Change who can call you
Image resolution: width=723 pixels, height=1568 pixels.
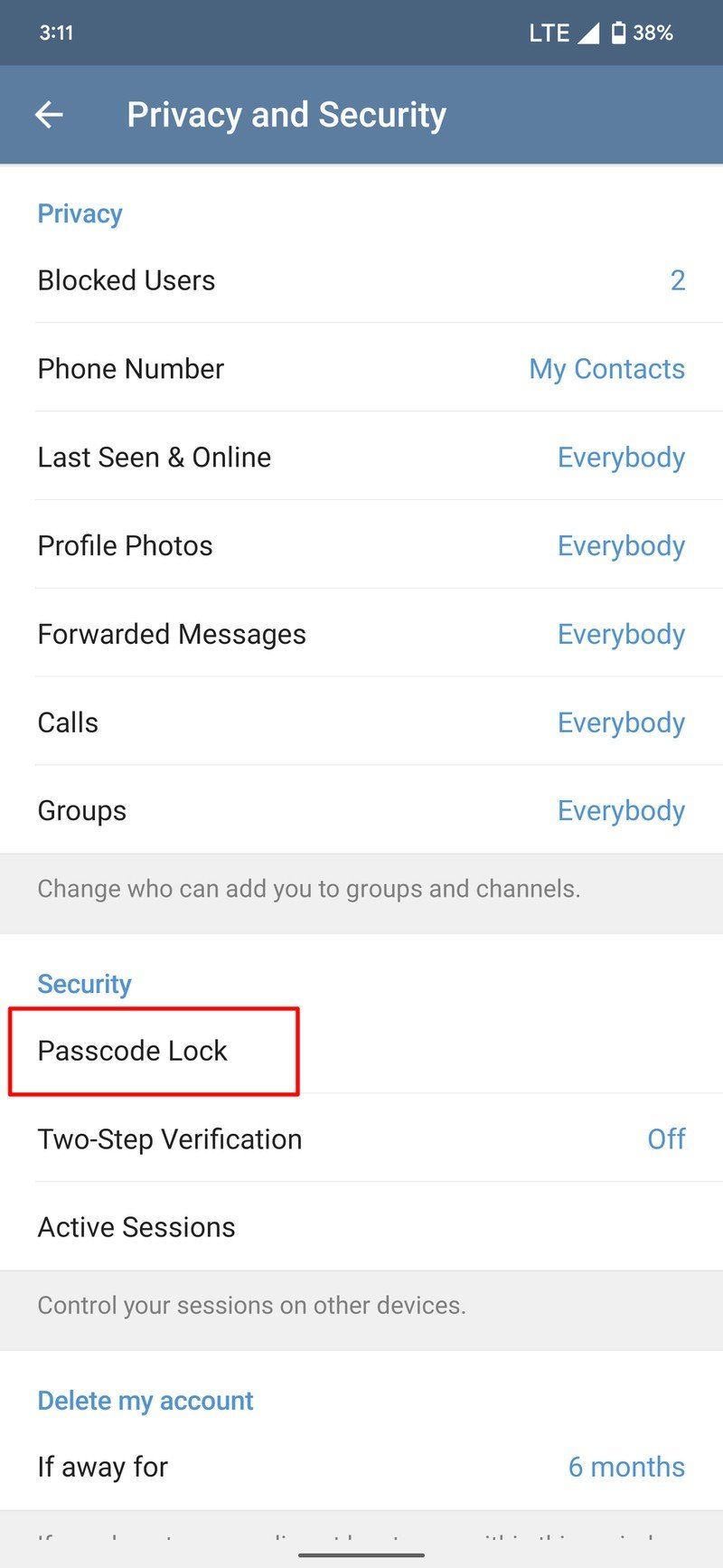point(621,723)
